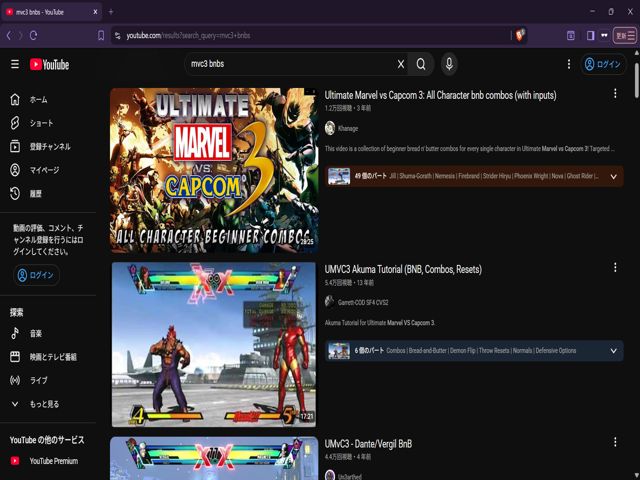
Task: Click the browser 更新 update menu button
Action: click(x=625, y=36)
